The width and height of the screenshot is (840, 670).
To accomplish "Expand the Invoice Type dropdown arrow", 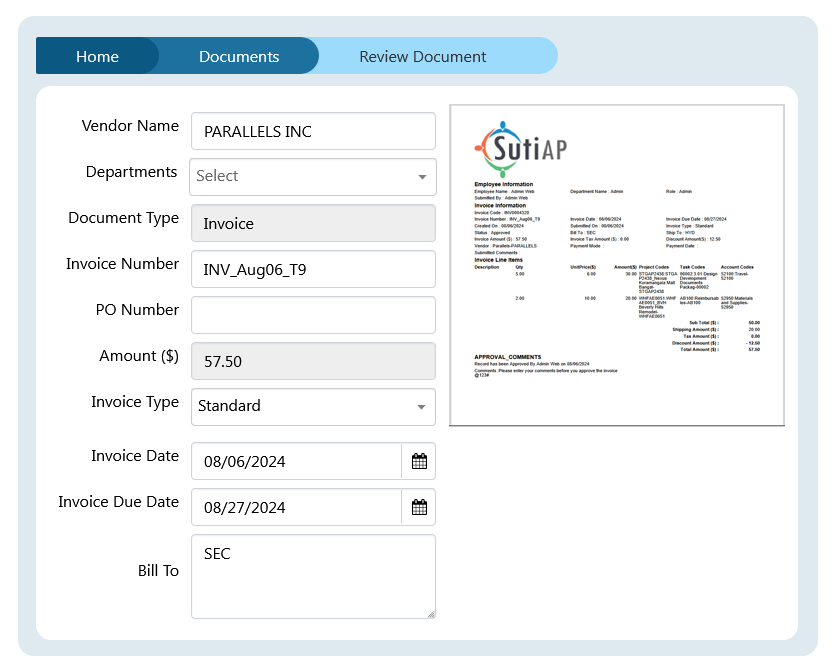I will pyautogui.click(x=422, y=407).
